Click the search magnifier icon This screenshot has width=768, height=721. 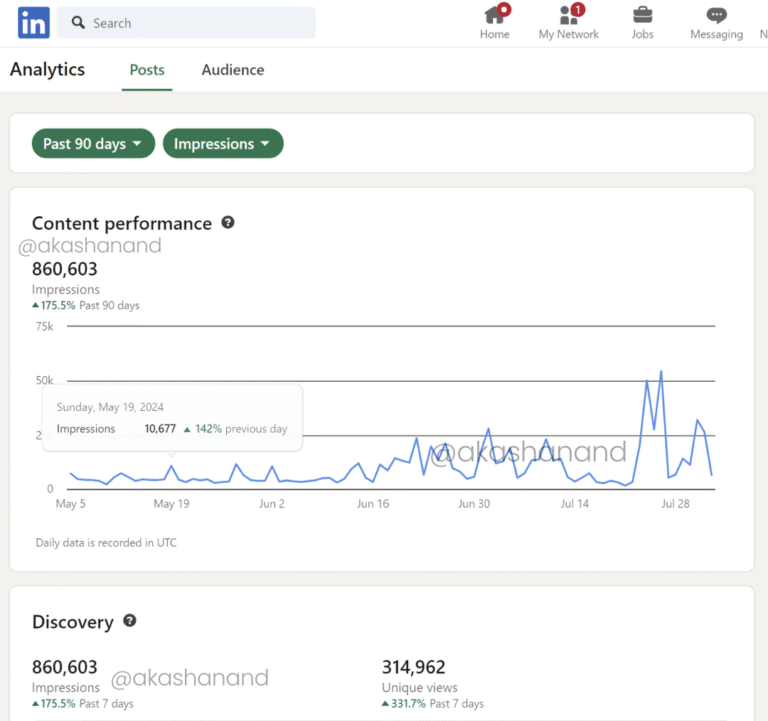(79, 23)
